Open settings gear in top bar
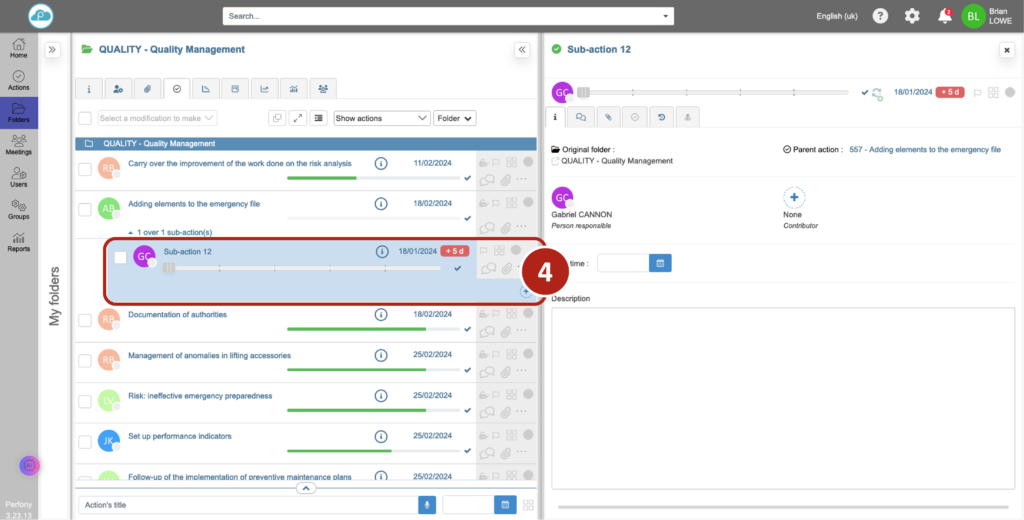This screenshot has height=520, width=1024. coord(911,16)
